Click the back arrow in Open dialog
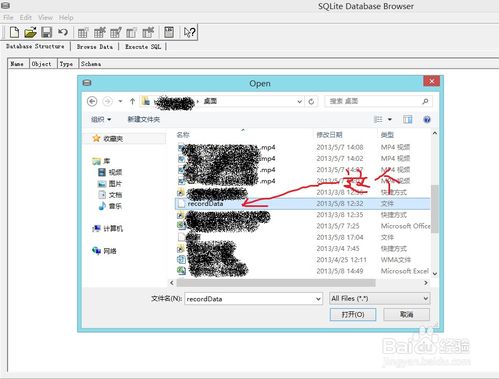499x379 pixels. click(x=92, y=101)
